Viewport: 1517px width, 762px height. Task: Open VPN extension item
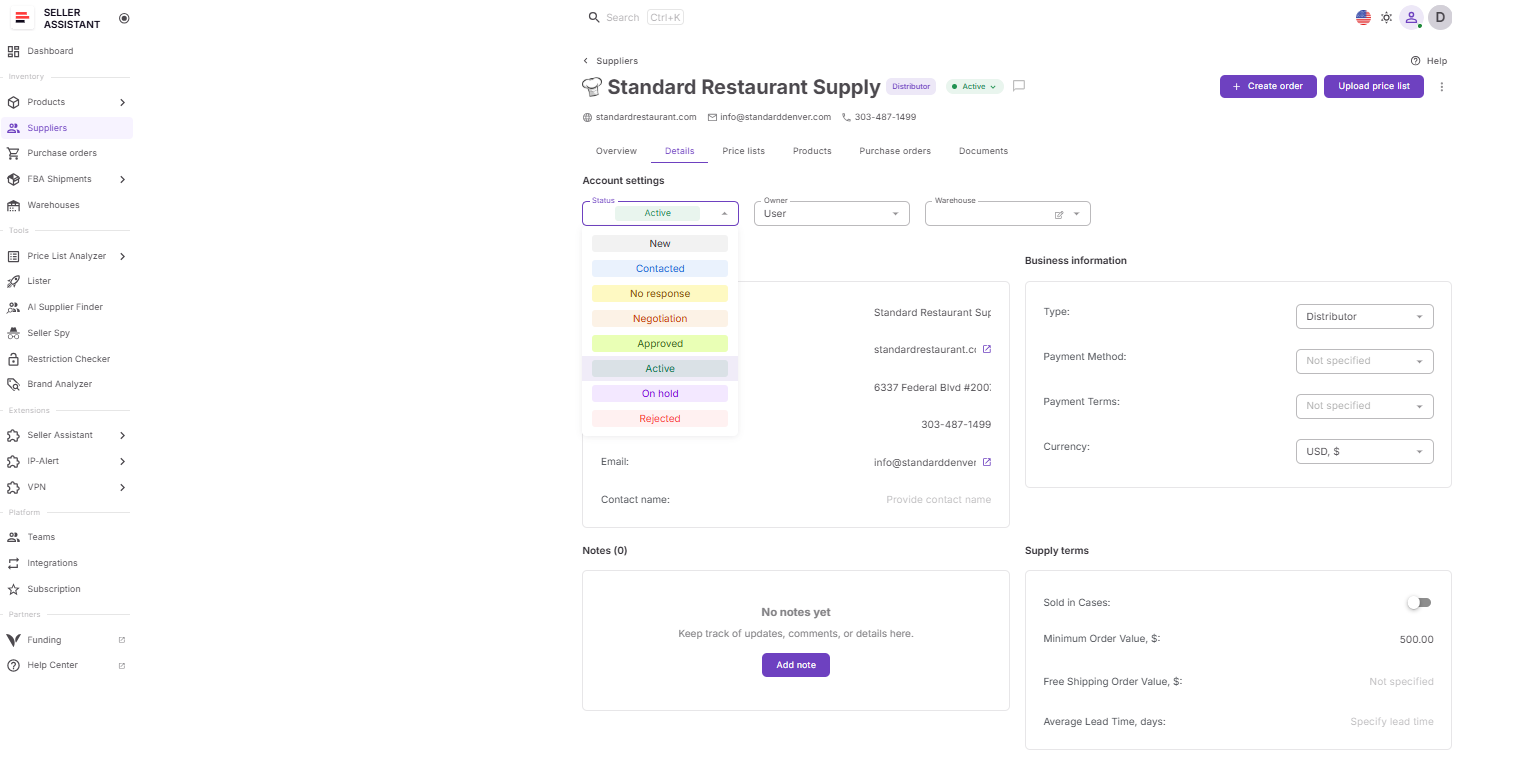(x=66, y=487)
